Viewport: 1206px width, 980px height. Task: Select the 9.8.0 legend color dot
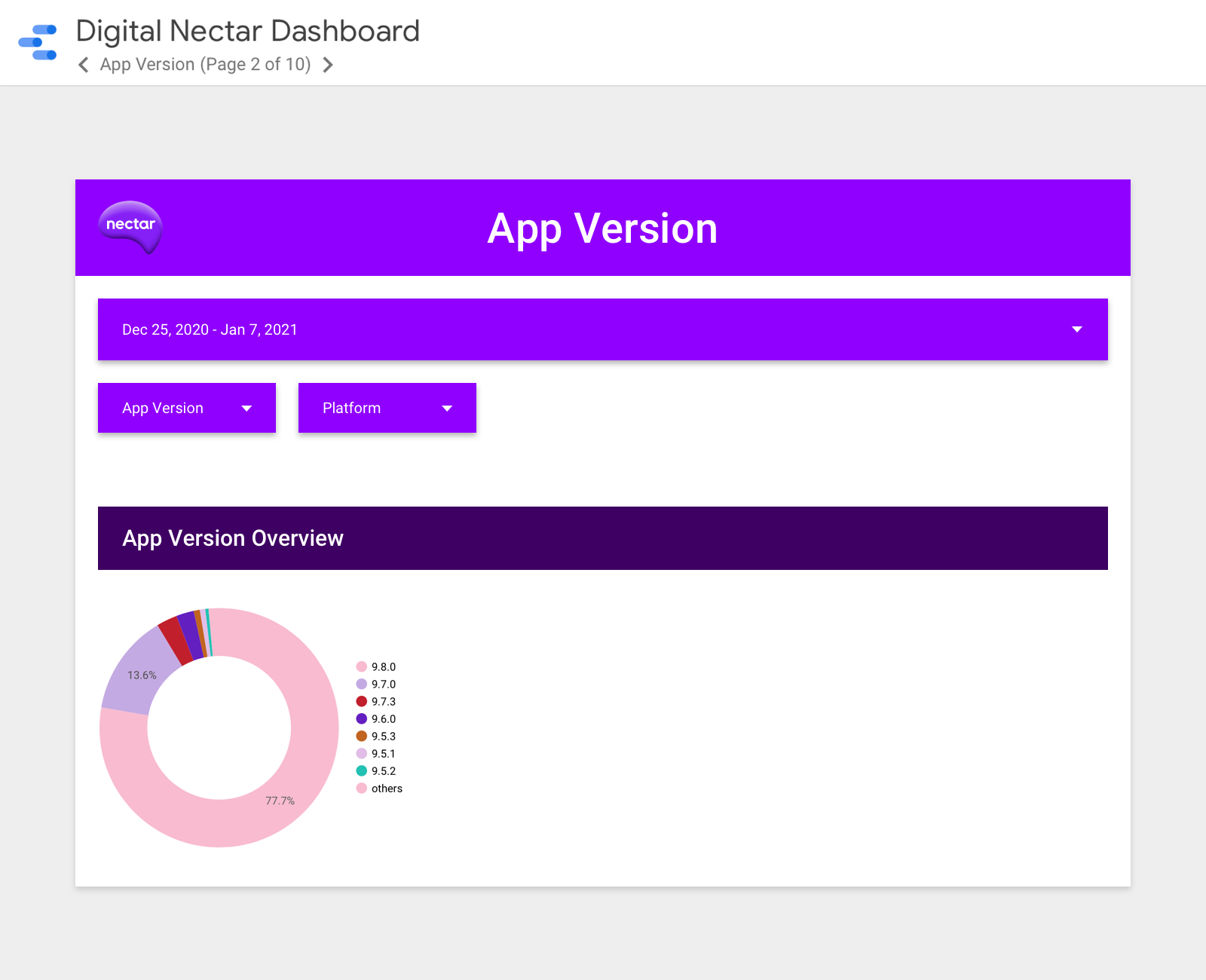(362, 666)
